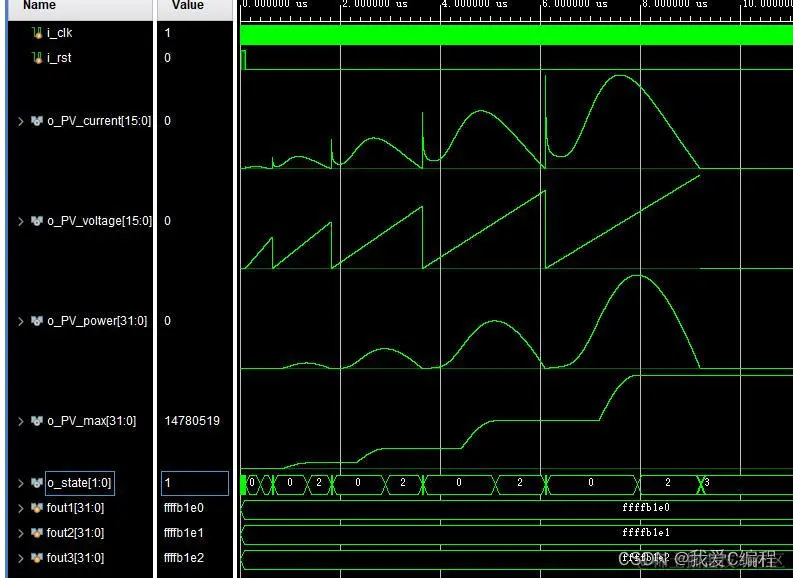The width and height of the screenshot is (793, 578).
Task: Select the fout2[31:0] signal name
Action: point(75,532)
